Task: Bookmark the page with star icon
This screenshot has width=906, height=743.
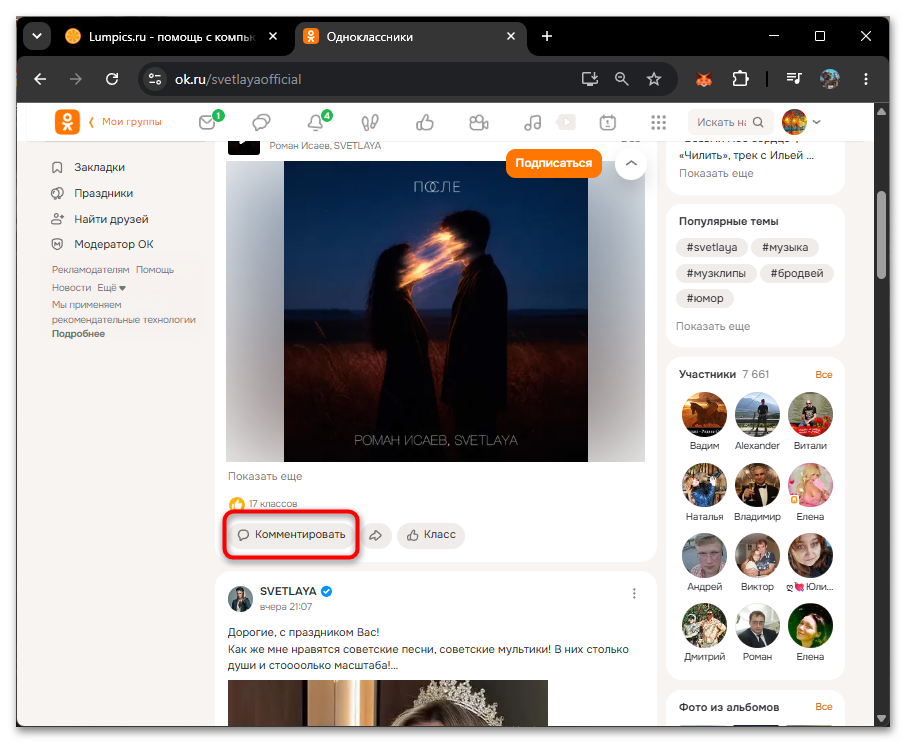Action: 653,79
